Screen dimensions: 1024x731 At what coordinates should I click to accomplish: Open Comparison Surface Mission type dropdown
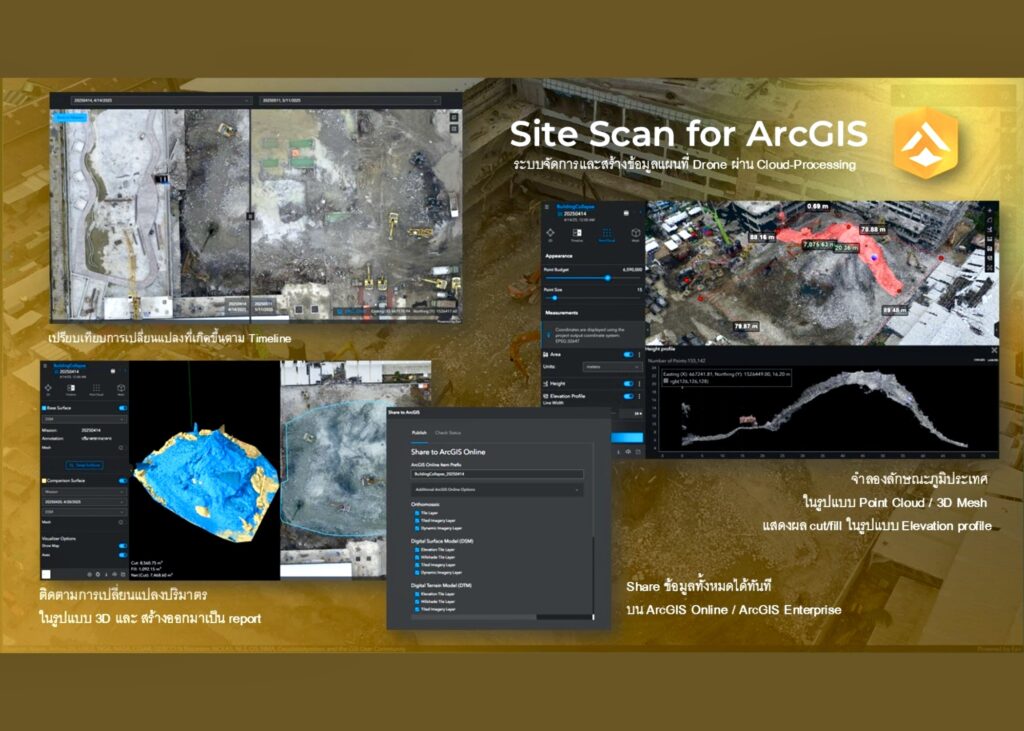click(84, 492)
